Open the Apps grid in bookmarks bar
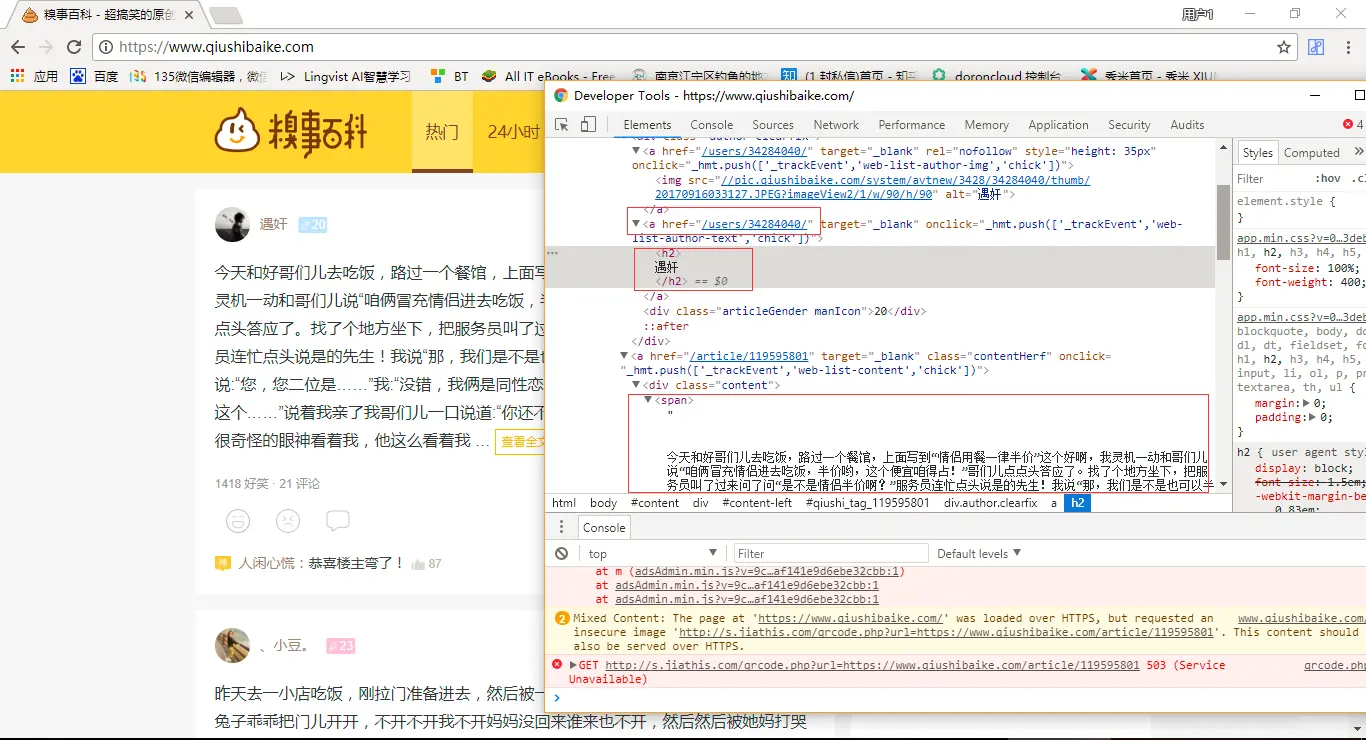The height and width of the screenshot is (740, 1366). [17, 76]
